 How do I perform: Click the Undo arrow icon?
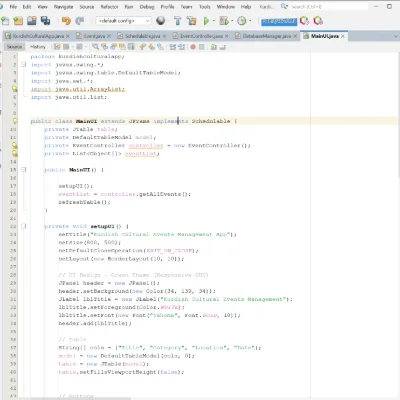click(x=66, y=21)
